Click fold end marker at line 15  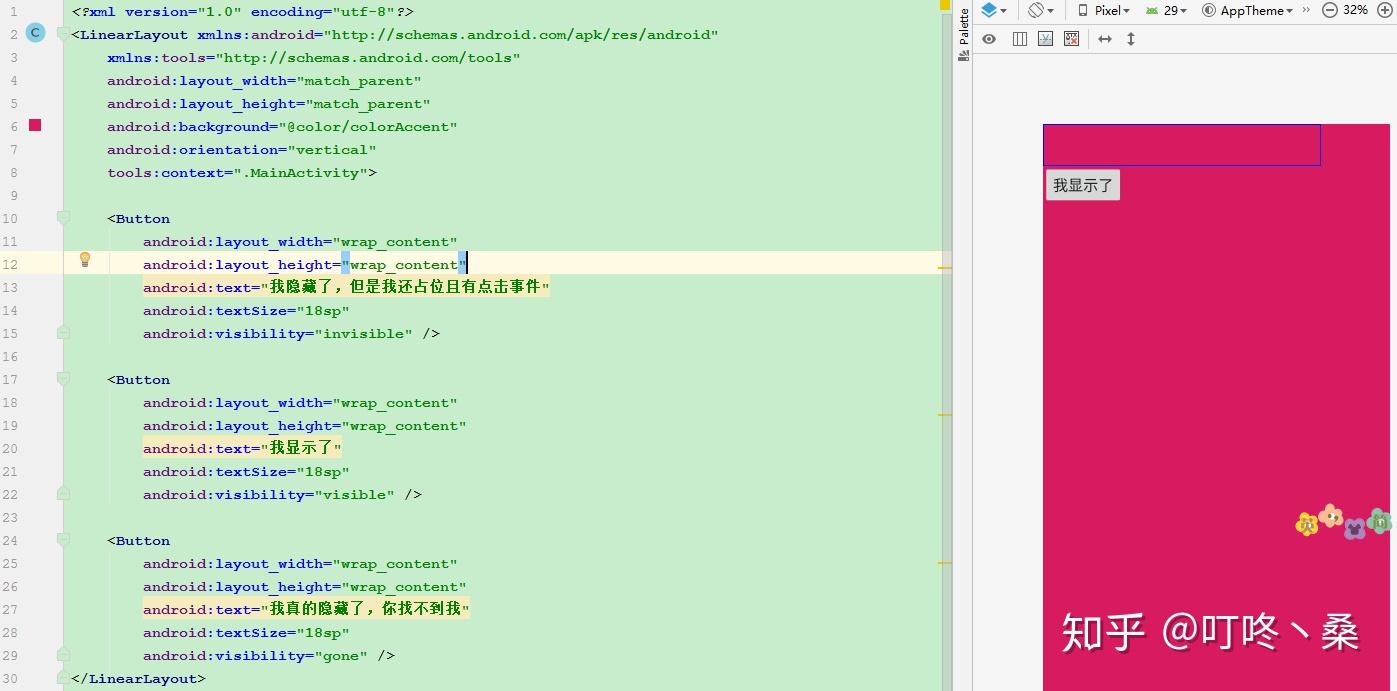click(x=64, y=332)
